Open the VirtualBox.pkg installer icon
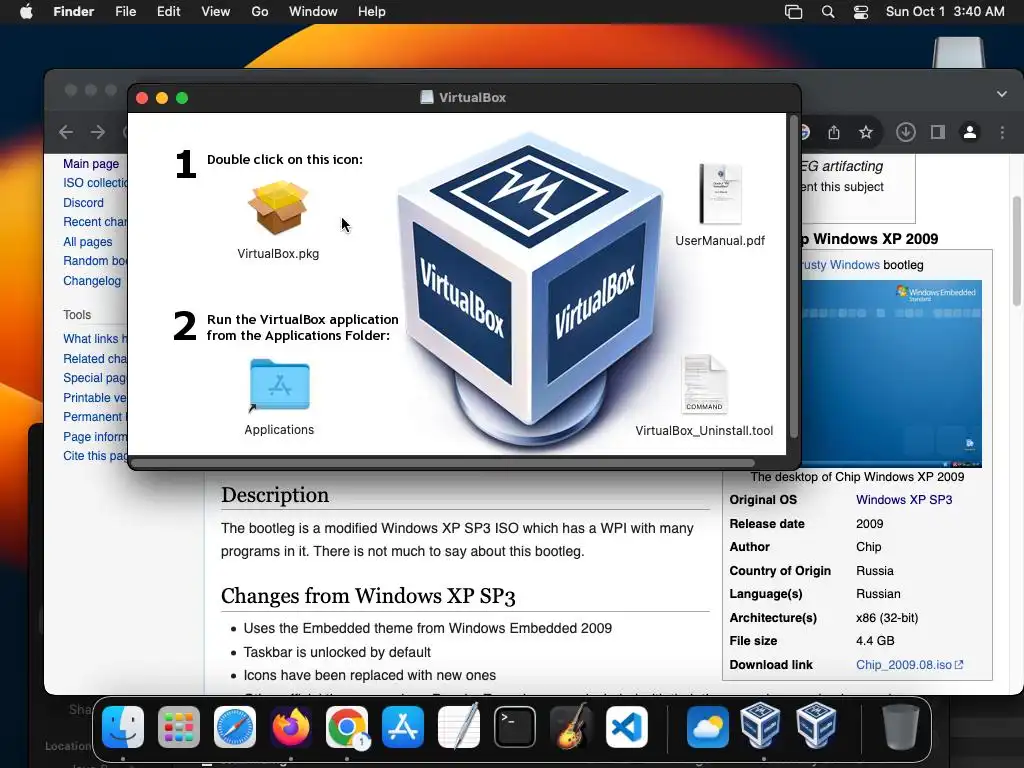1024x768 pixels. tap(278, 208)
